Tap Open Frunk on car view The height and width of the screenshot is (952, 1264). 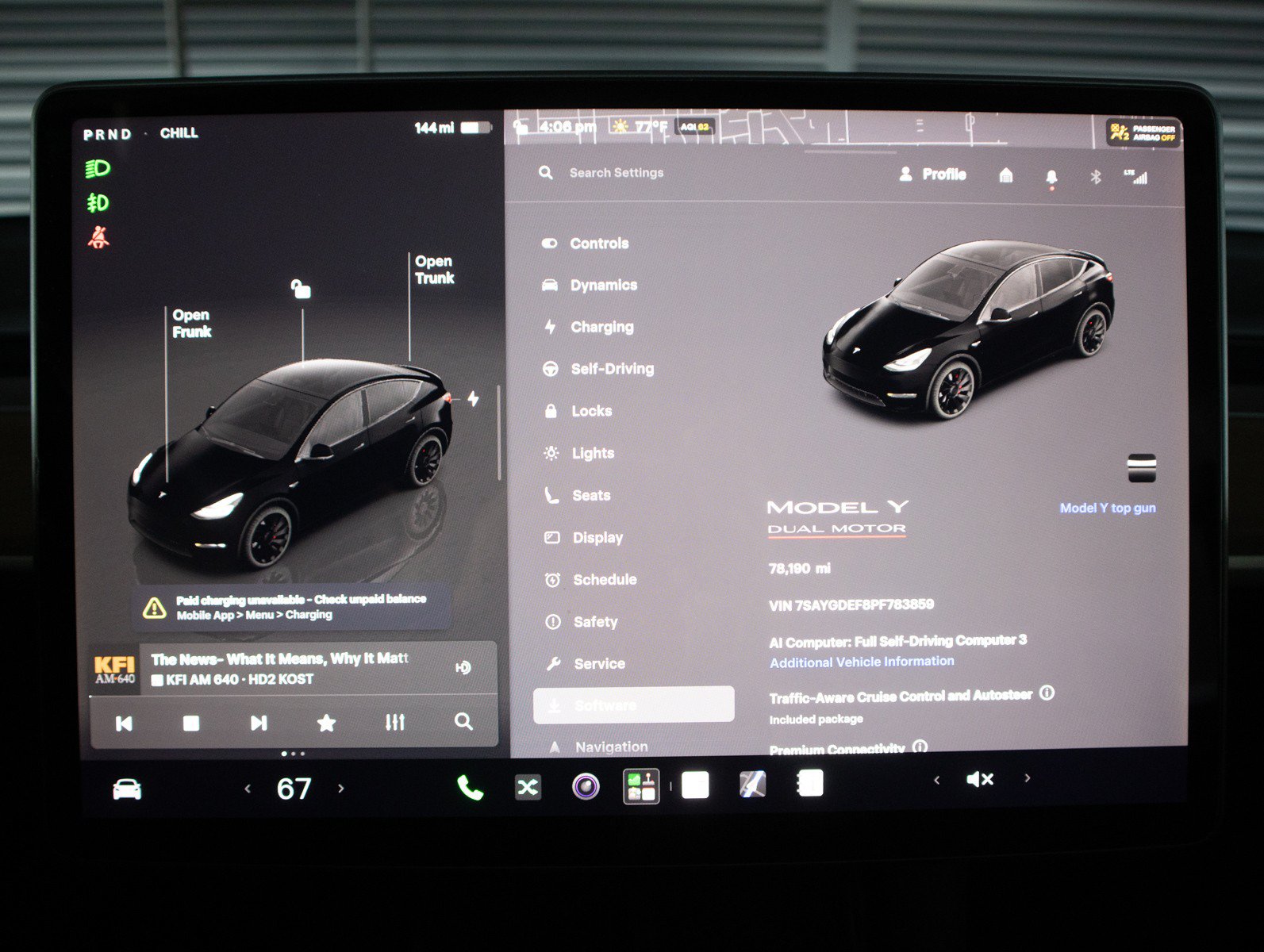[x=191, y=324]
